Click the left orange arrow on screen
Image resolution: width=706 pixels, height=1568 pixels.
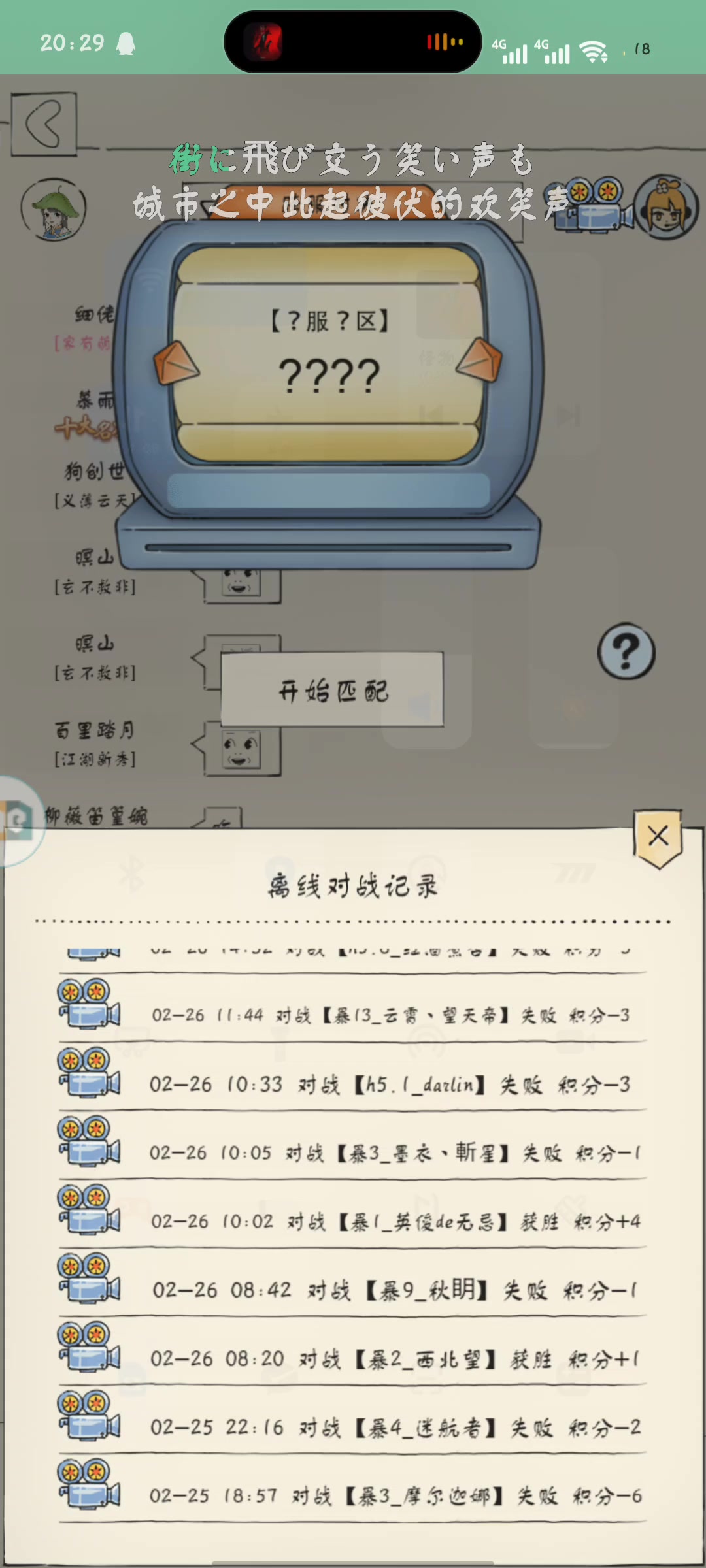click(175, 363)
